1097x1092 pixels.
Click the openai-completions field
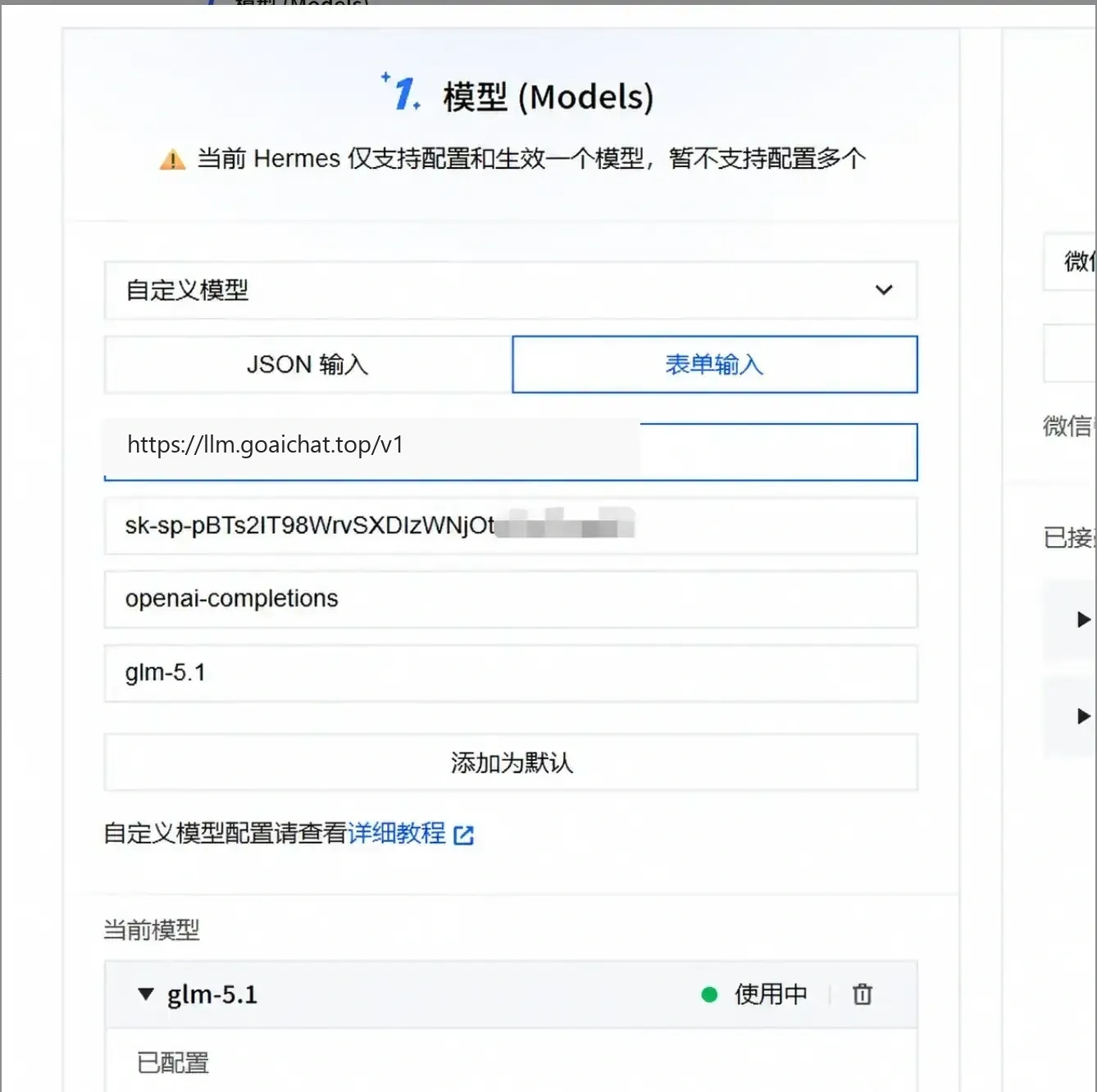[510, 599]
